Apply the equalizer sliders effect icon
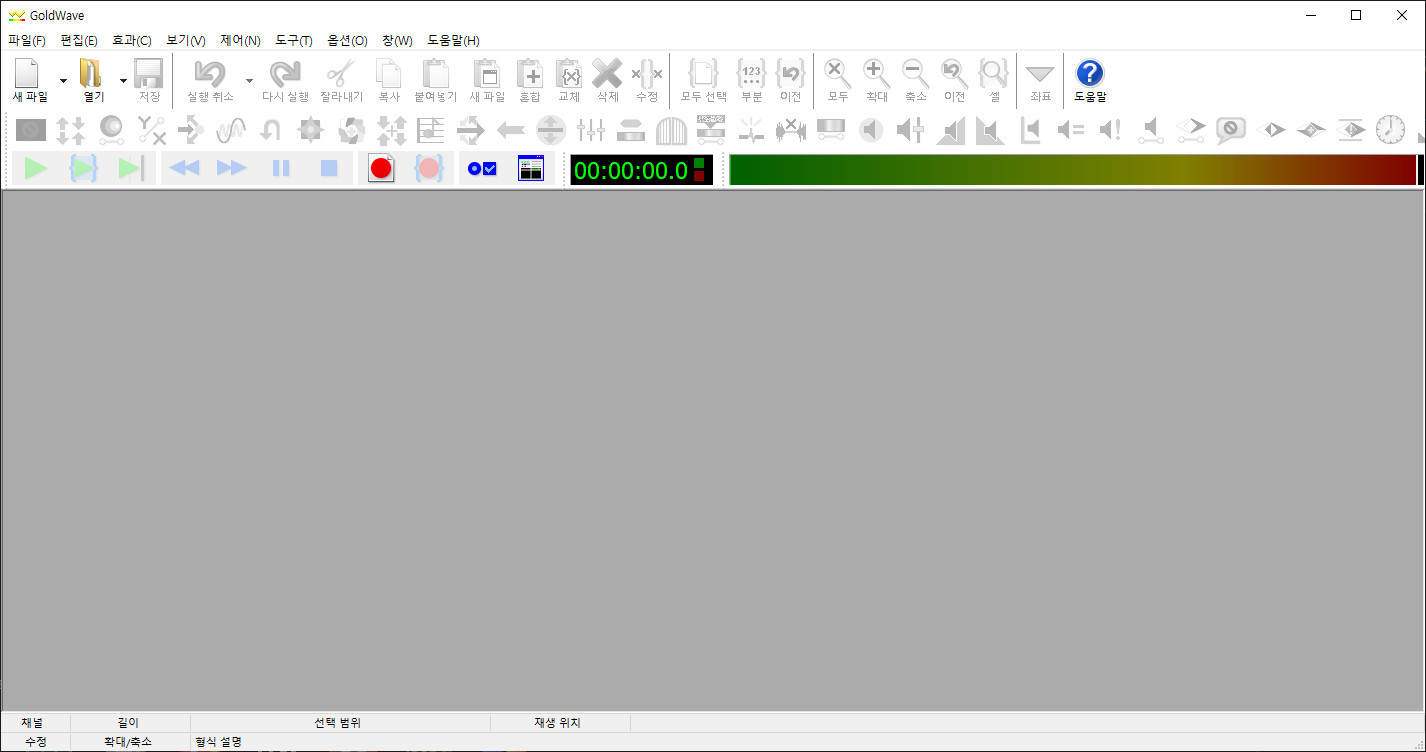 click(591, 129)
